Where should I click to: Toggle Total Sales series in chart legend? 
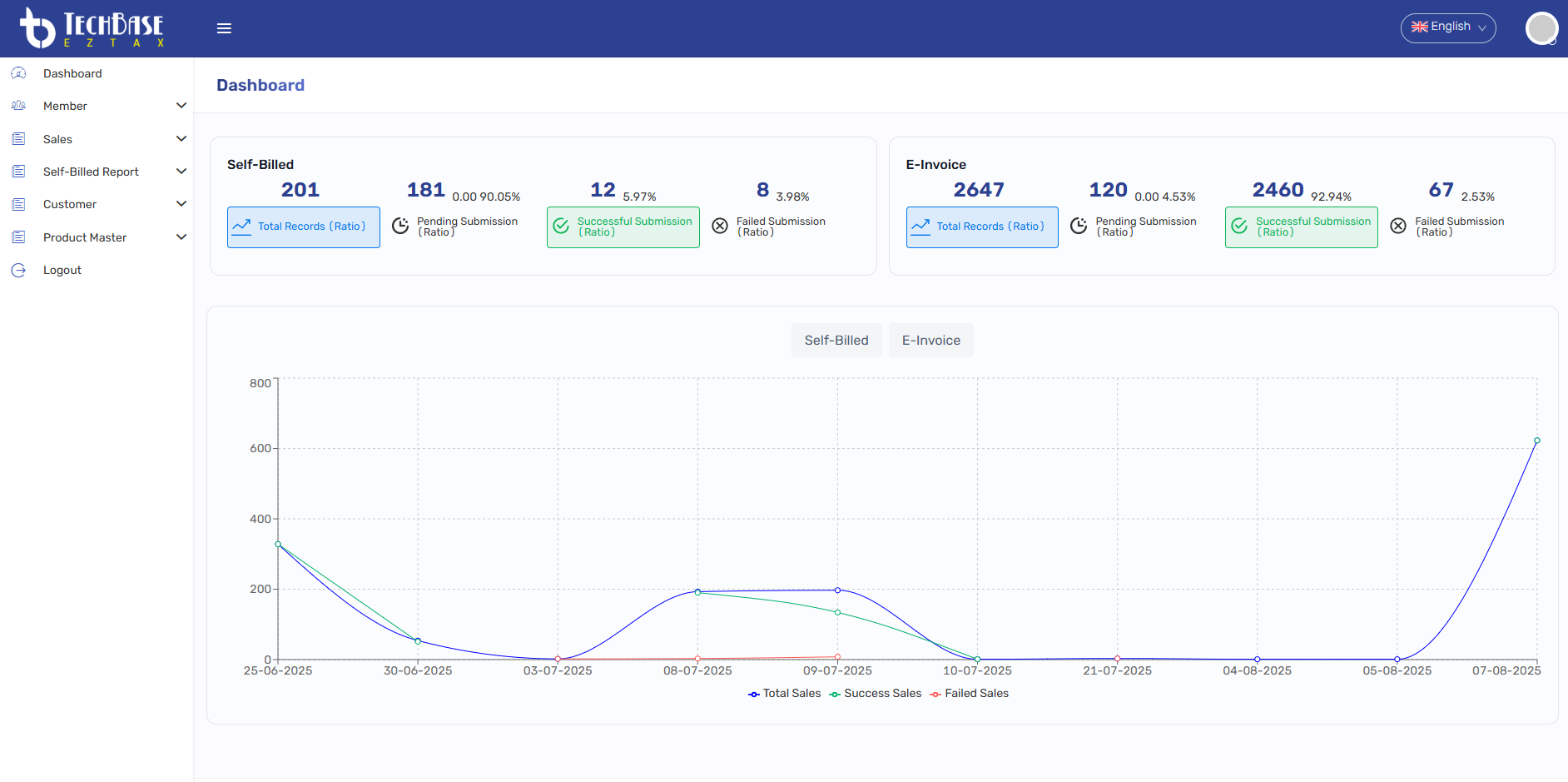coord(784,694)
